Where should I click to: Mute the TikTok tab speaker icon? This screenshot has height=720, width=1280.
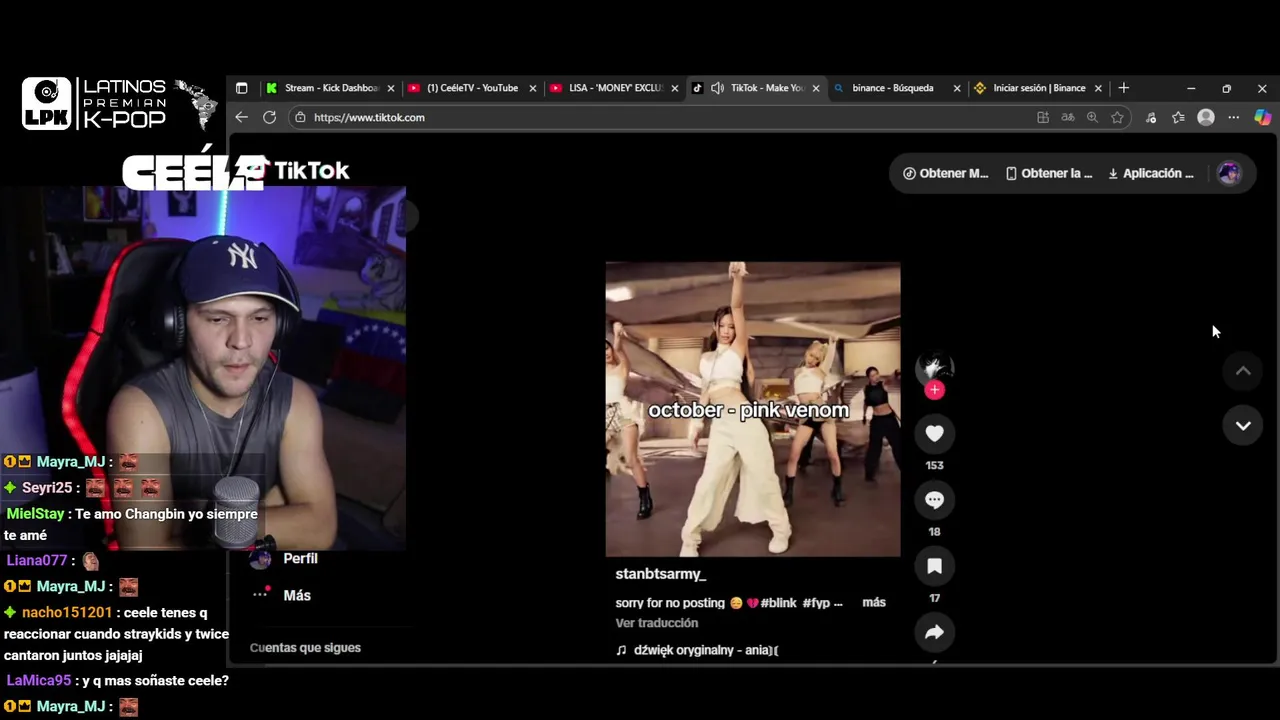point(717,88)
